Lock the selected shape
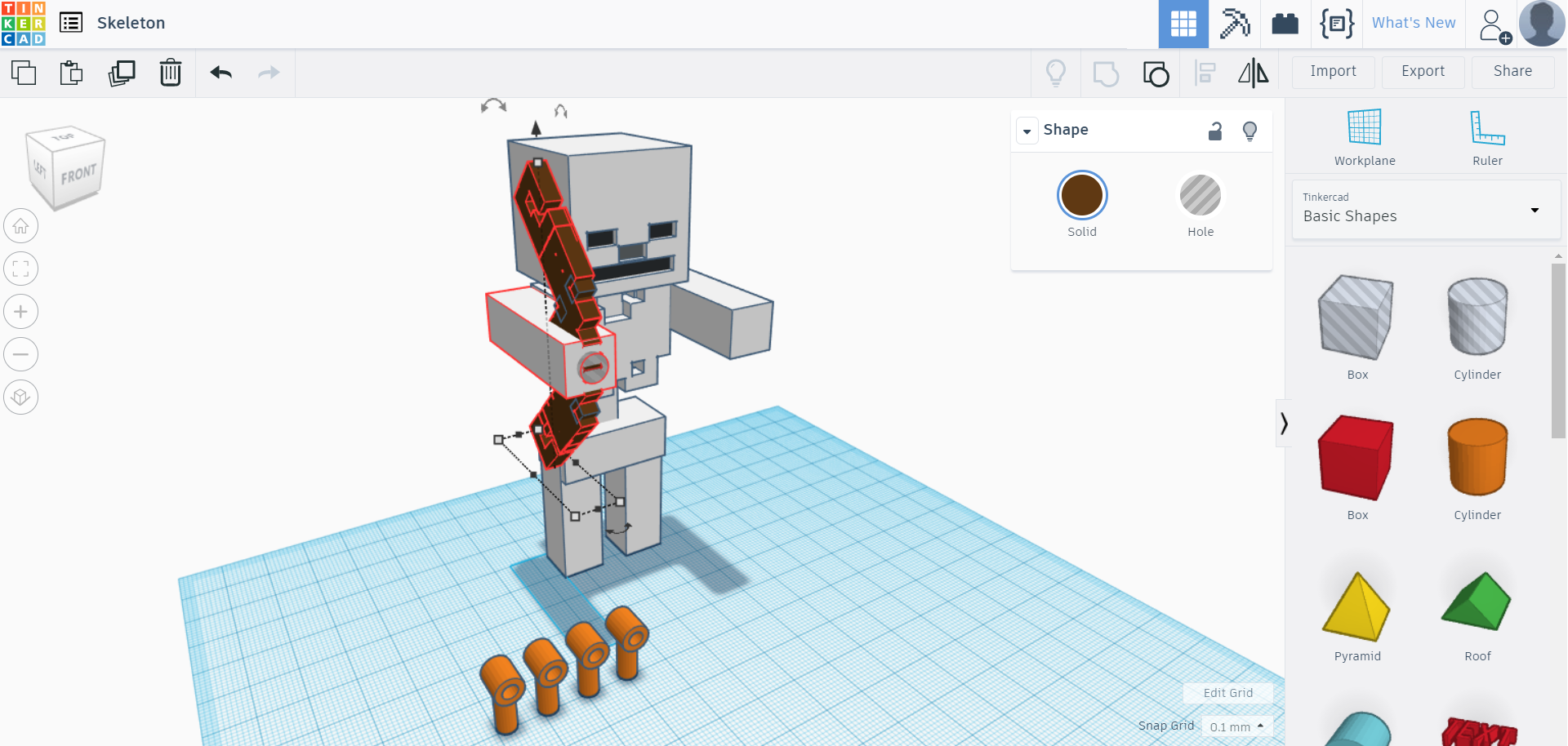The width and height of the screenshot is (1568, 746). click(x=1215, y=131)
